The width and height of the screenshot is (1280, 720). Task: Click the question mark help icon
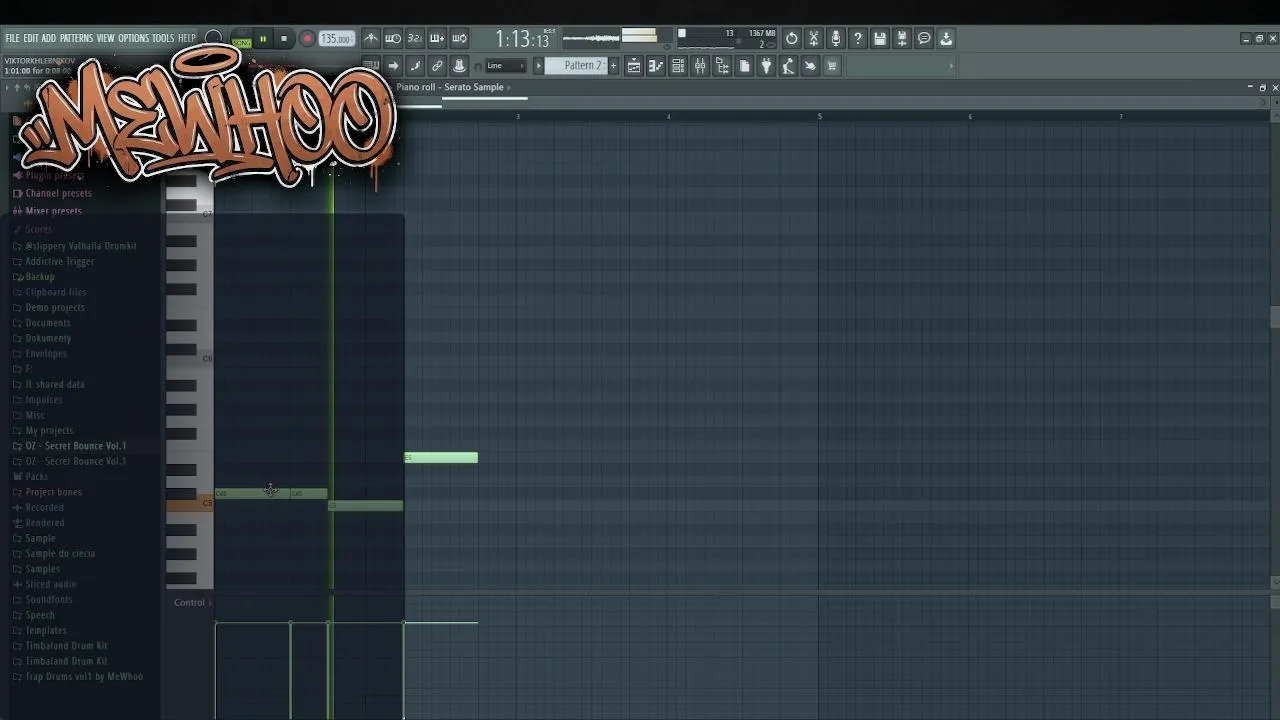pyautogui.click(x=858, y=39)
